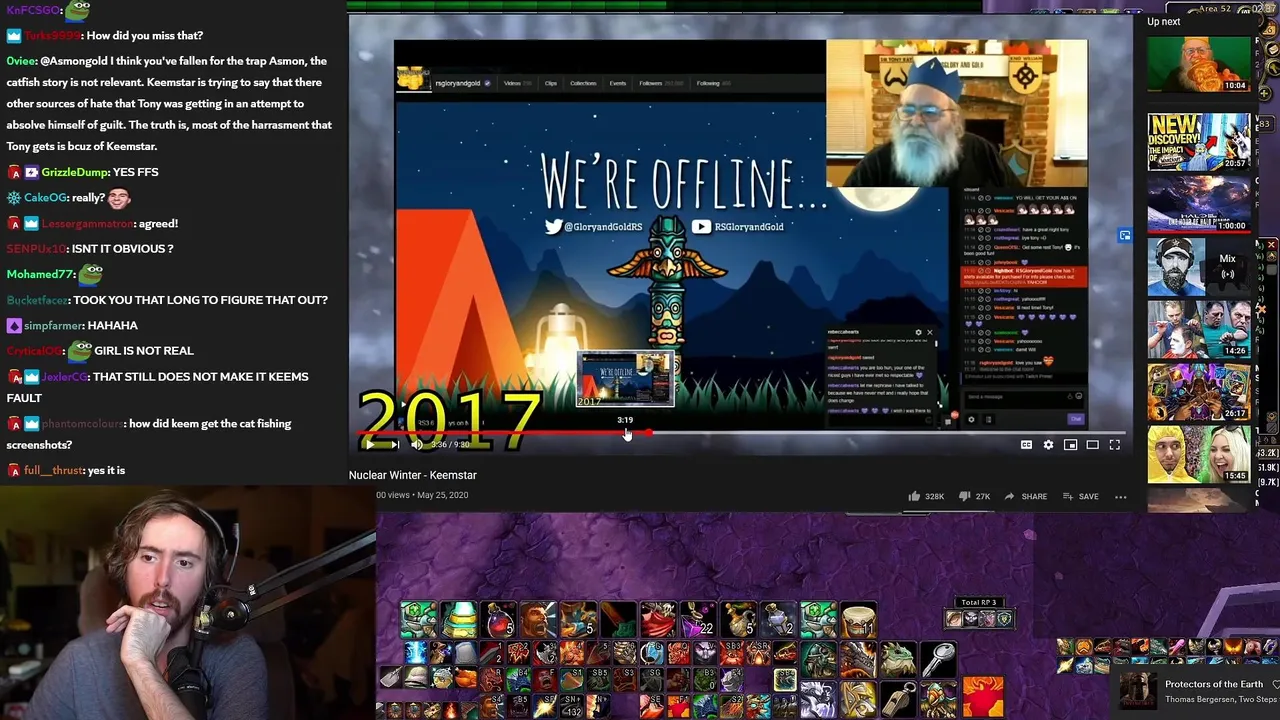Viewport: 1280px width, 720px height.
Task: Click chat username GrizzleDump
Action: tap(75, 172)
